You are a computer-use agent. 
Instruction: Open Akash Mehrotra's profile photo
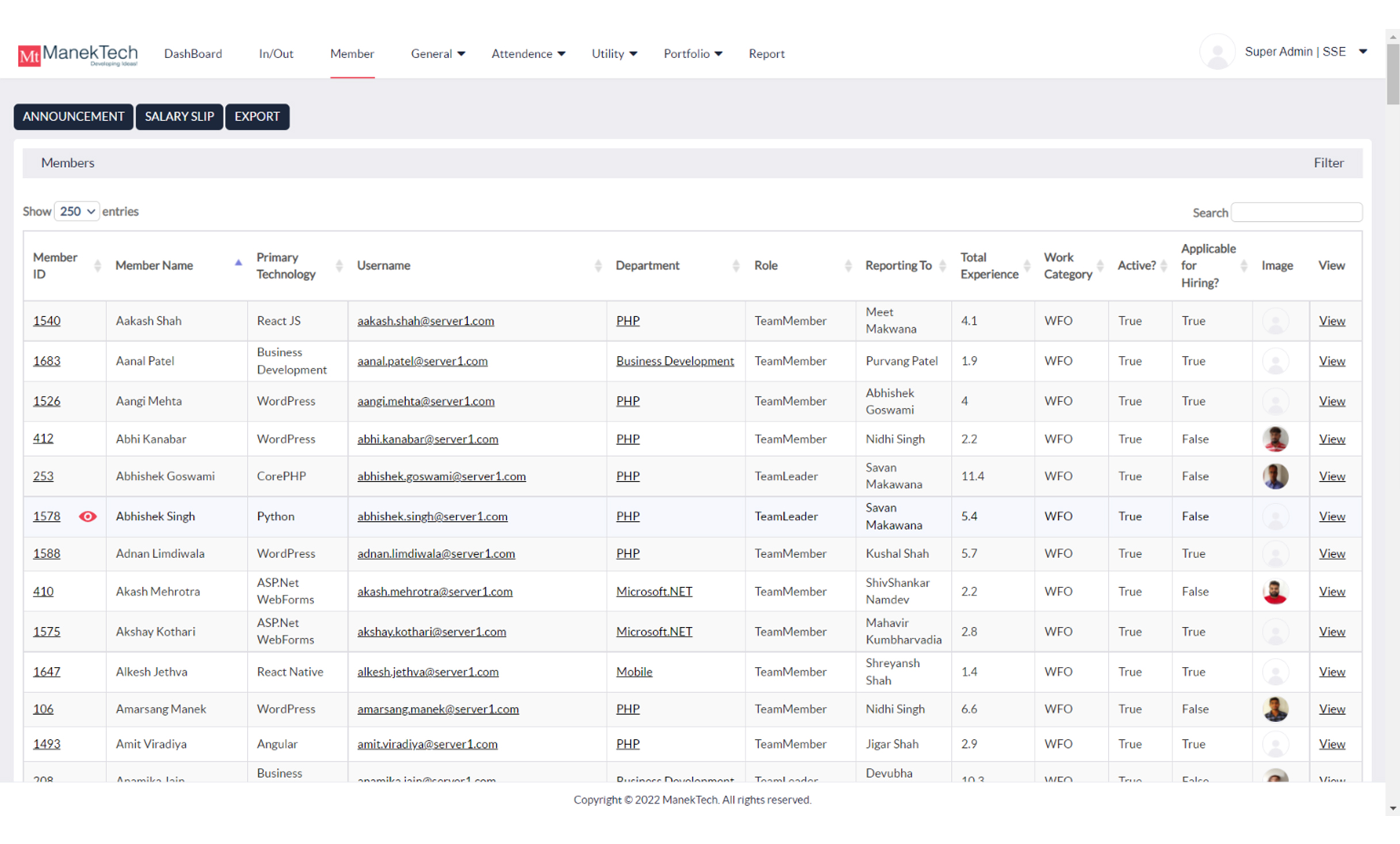click(1275, 592)
